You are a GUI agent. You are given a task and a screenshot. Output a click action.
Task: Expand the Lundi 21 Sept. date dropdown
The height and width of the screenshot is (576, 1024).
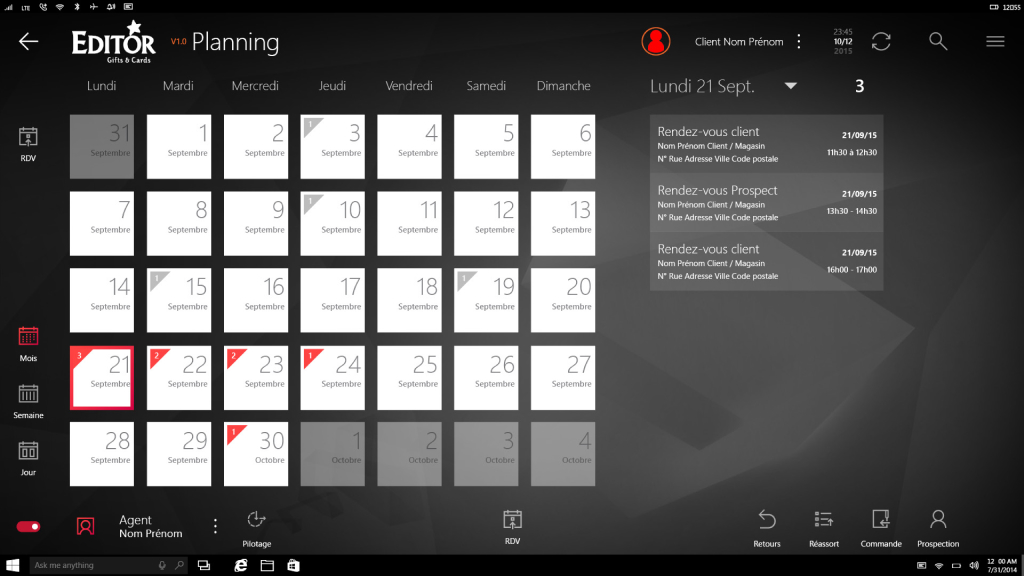click(x=791, y=86)
